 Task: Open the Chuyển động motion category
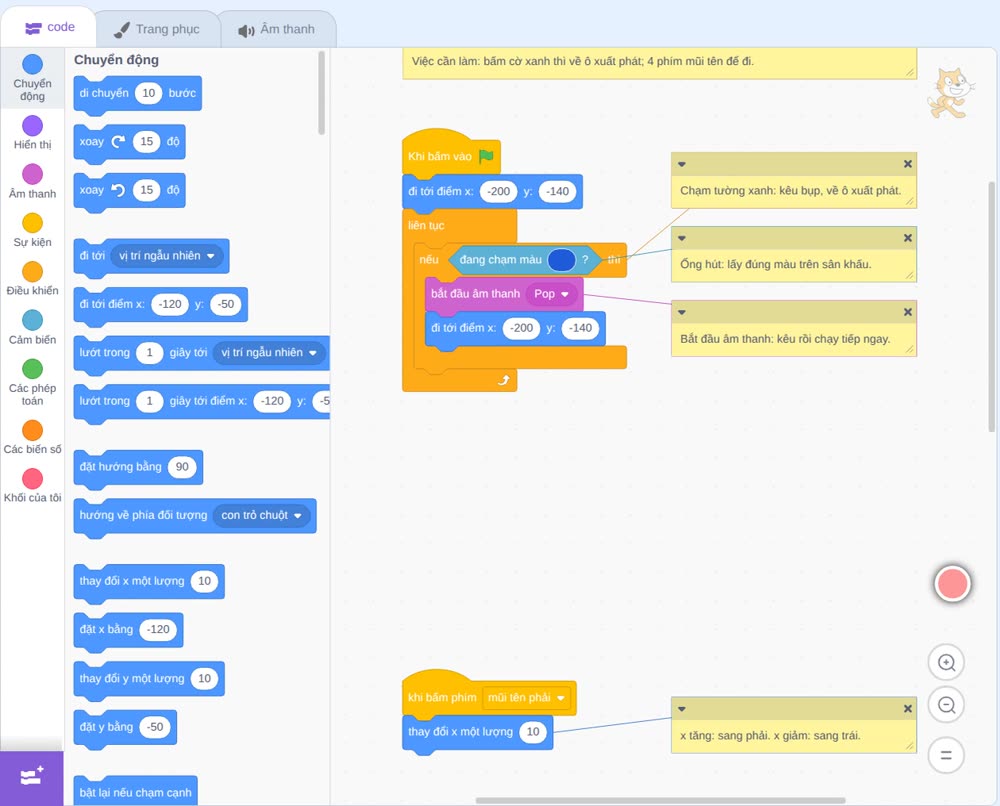(32, 78)
